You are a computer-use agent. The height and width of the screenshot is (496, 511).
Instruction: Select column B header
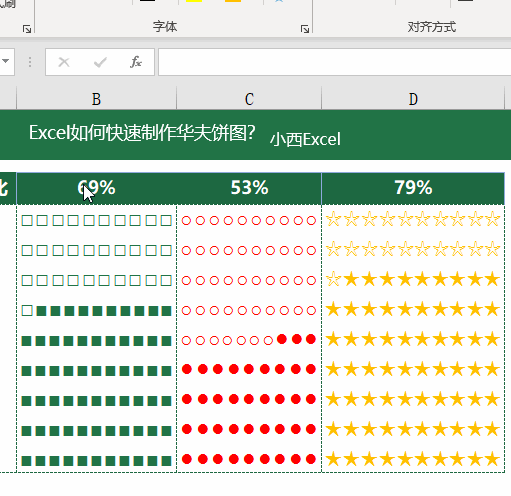click(x=96, y=99)
